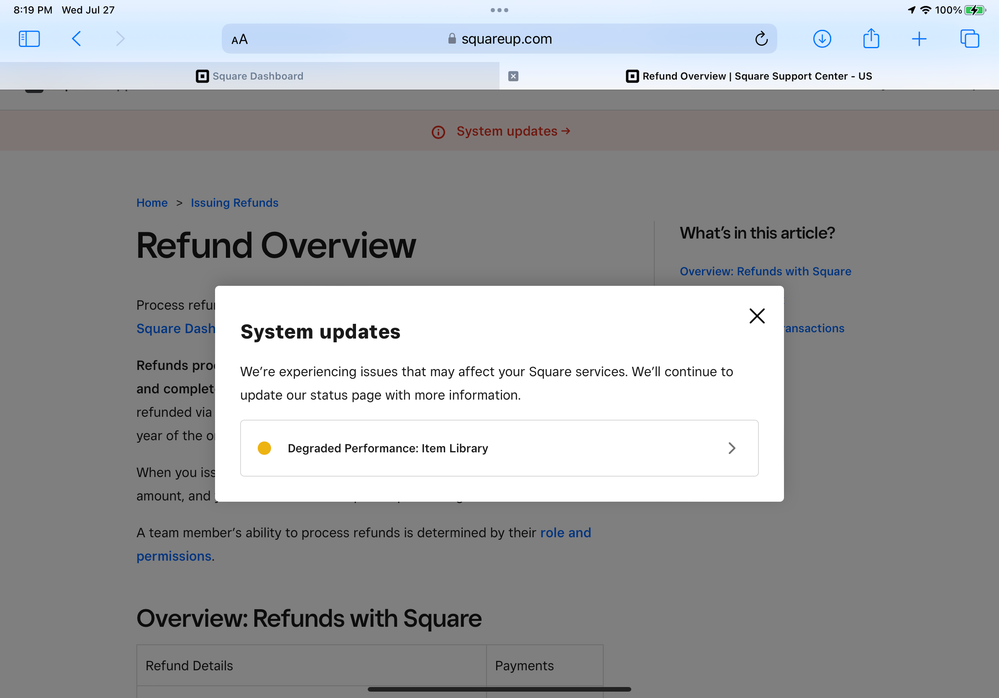Reload the page with the refresh icon

point(761,39)
